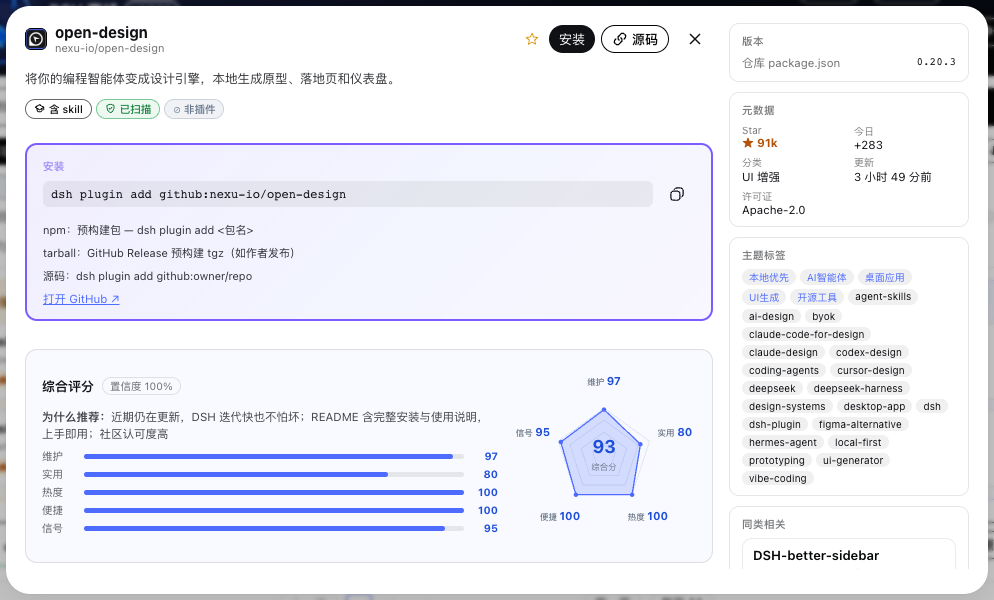Select the dsh tag
994x600 pixels.
pyautogui.click(x=932, y=407)
